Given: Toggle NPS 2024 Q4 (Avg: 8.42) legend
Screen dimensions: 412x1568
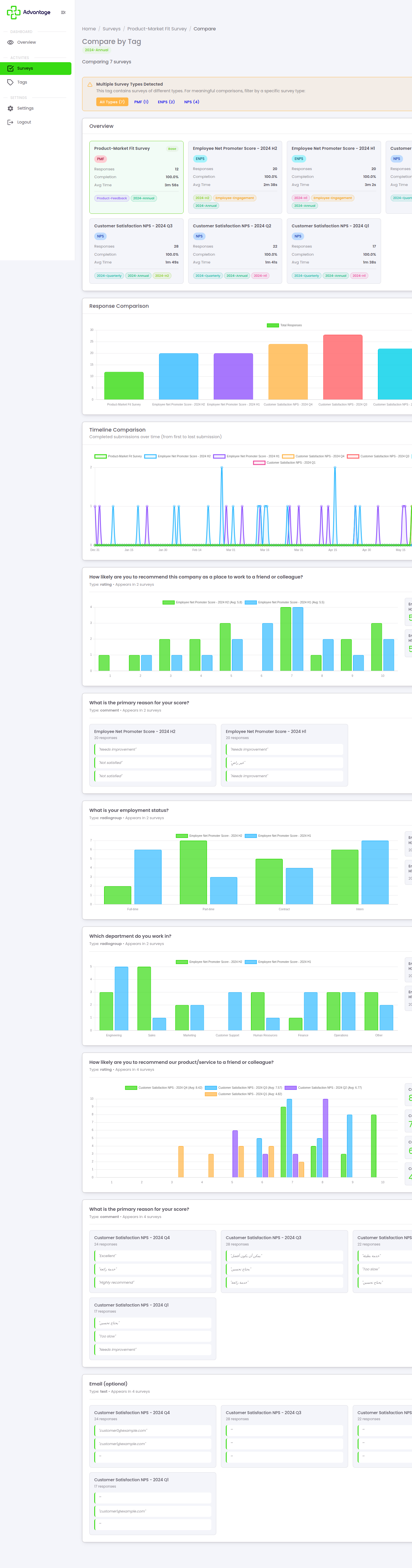Looking at the screenshot, I should [x=164, y=1088].
